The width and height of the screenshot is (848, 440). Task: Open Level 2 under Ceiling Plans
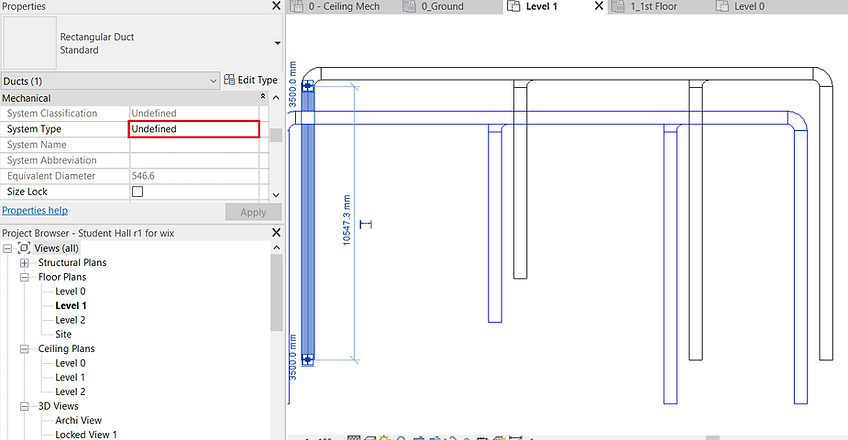[70, 391]
